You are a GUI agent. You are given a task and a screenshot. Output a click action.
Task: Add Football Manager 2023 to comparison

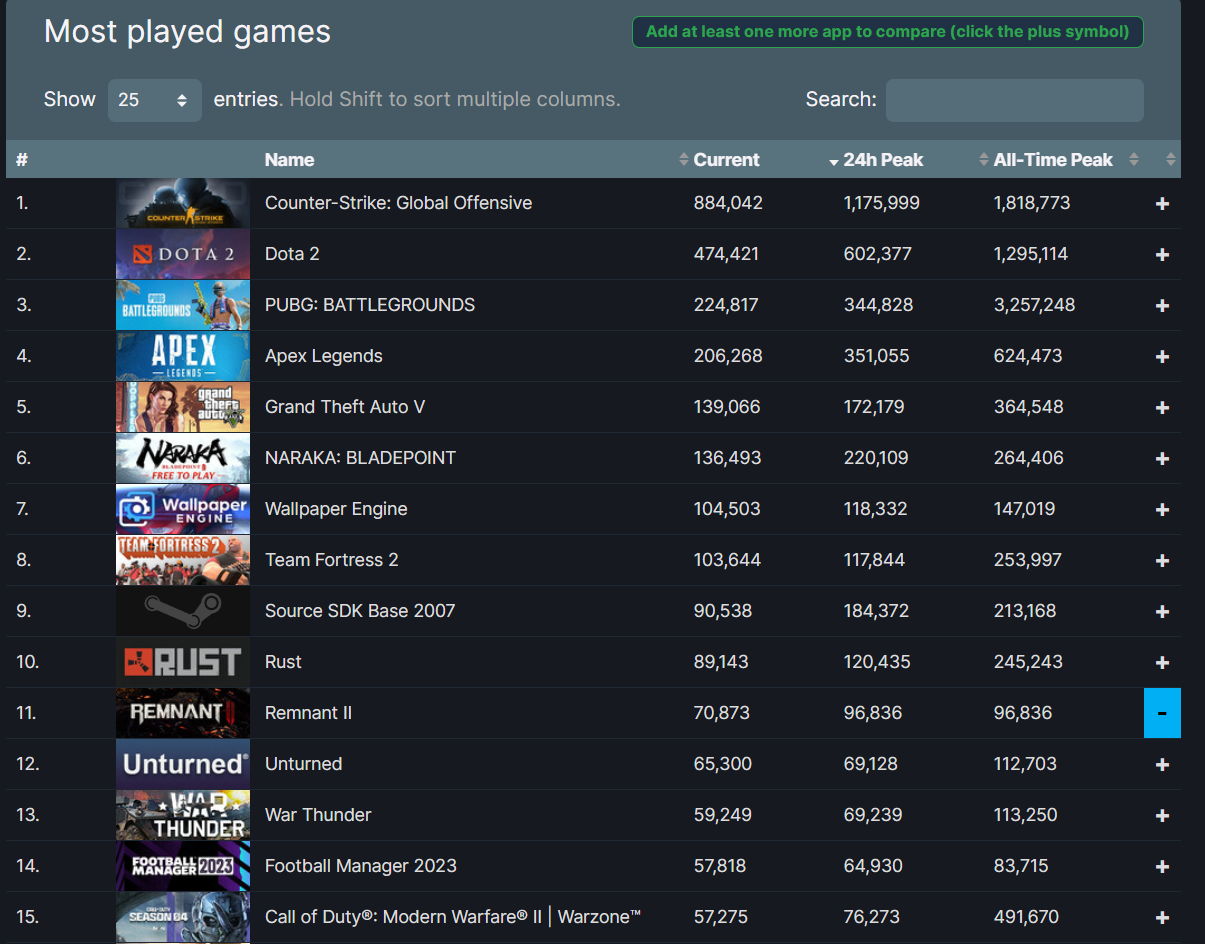[x=1162, y=867]
